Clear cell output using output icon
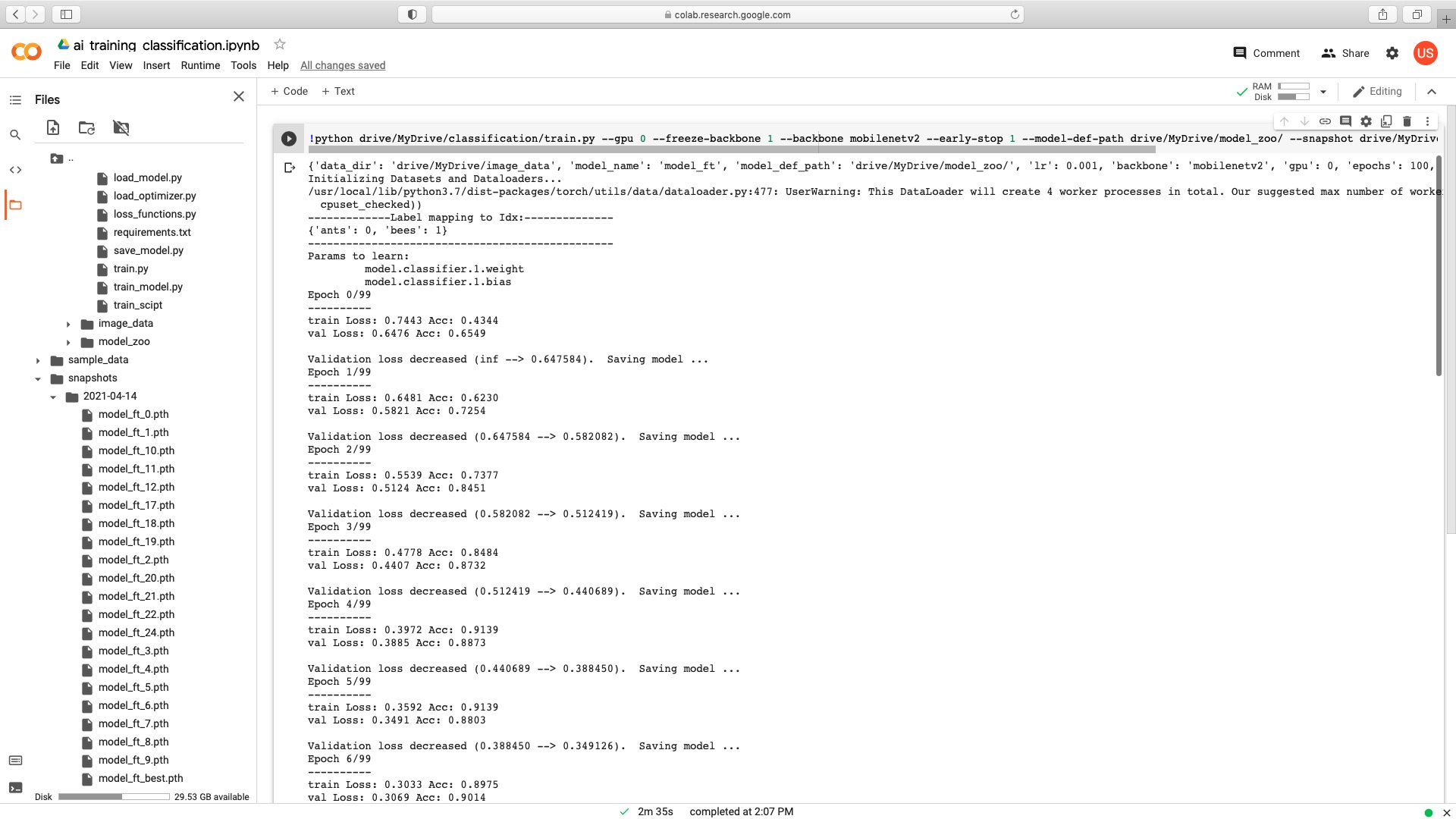Viewport: 1456px width, 819px height. point(290,168)
